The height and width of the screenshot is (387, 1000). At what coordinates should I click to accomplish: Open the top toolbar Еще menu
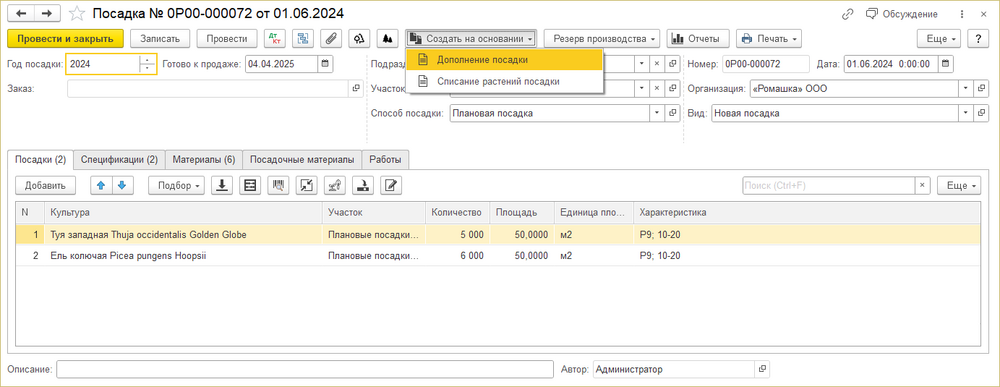pos(939,38)
